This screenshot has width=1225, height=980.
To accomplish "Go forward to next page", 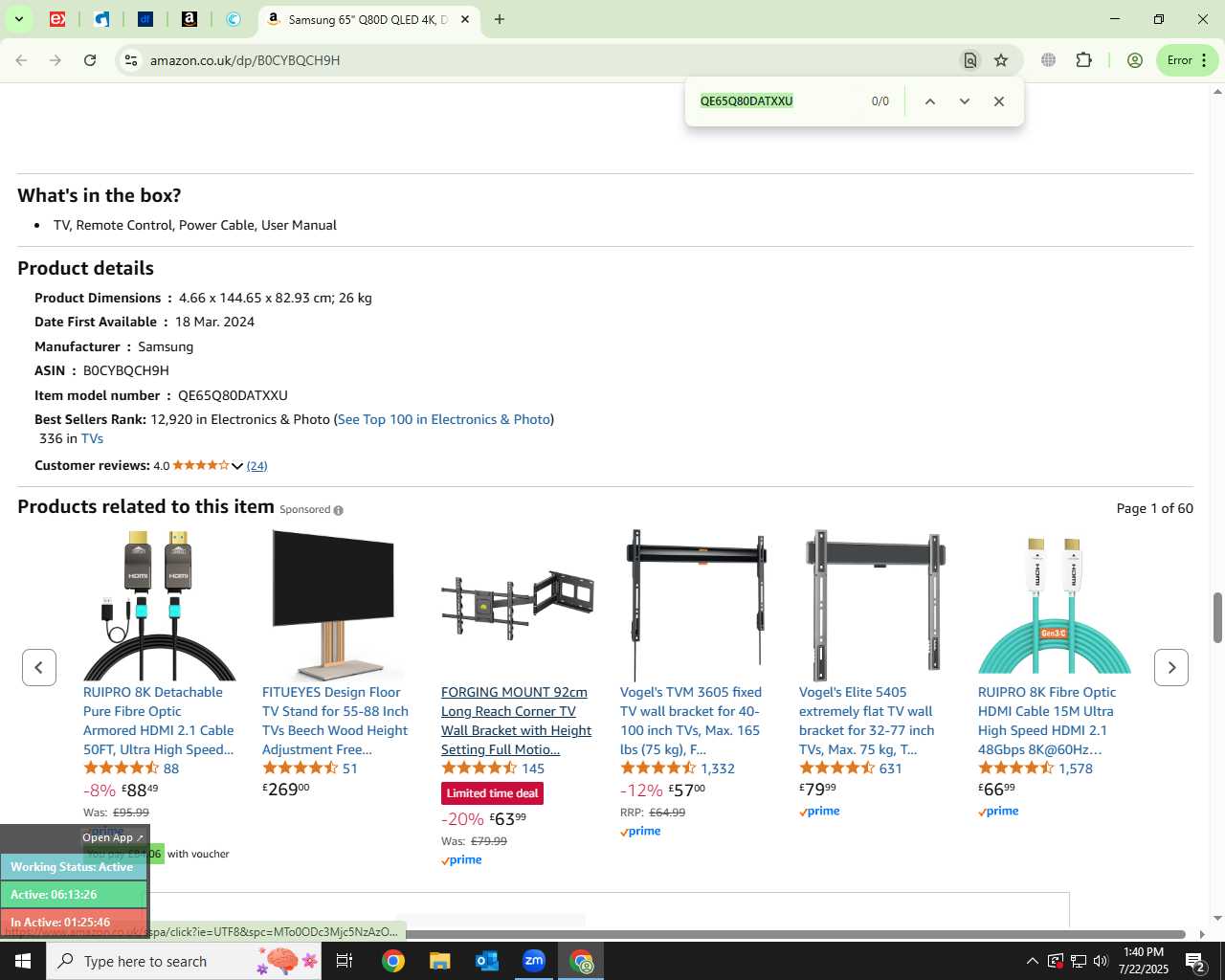I will point(56,60).
